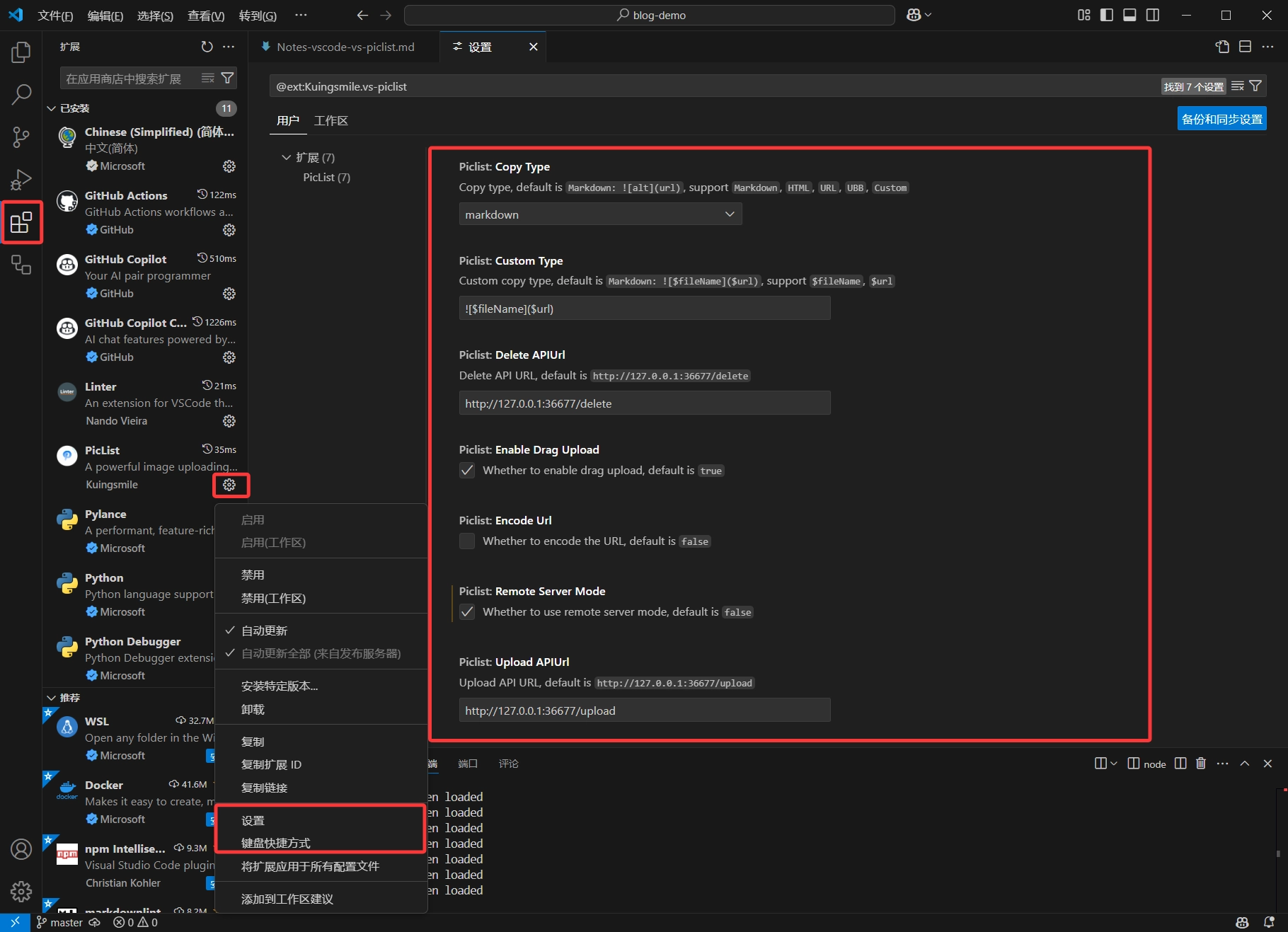Choose 键盘快捷方式 in context menu
Screen dimensions: 1288x932
tap(321, 843)
